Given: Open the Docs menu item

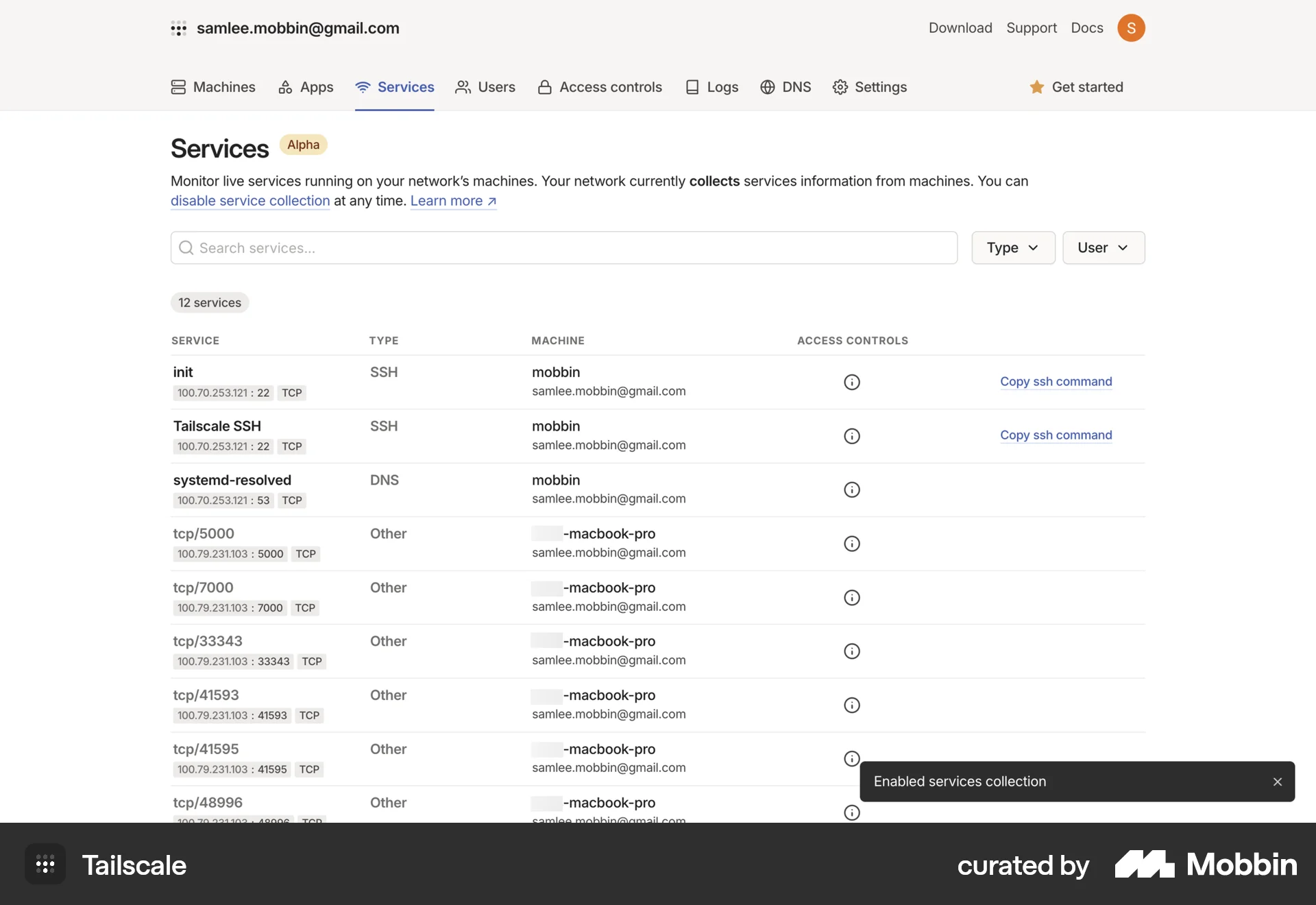Looking at the screenshot, I should coord(1086,28).
